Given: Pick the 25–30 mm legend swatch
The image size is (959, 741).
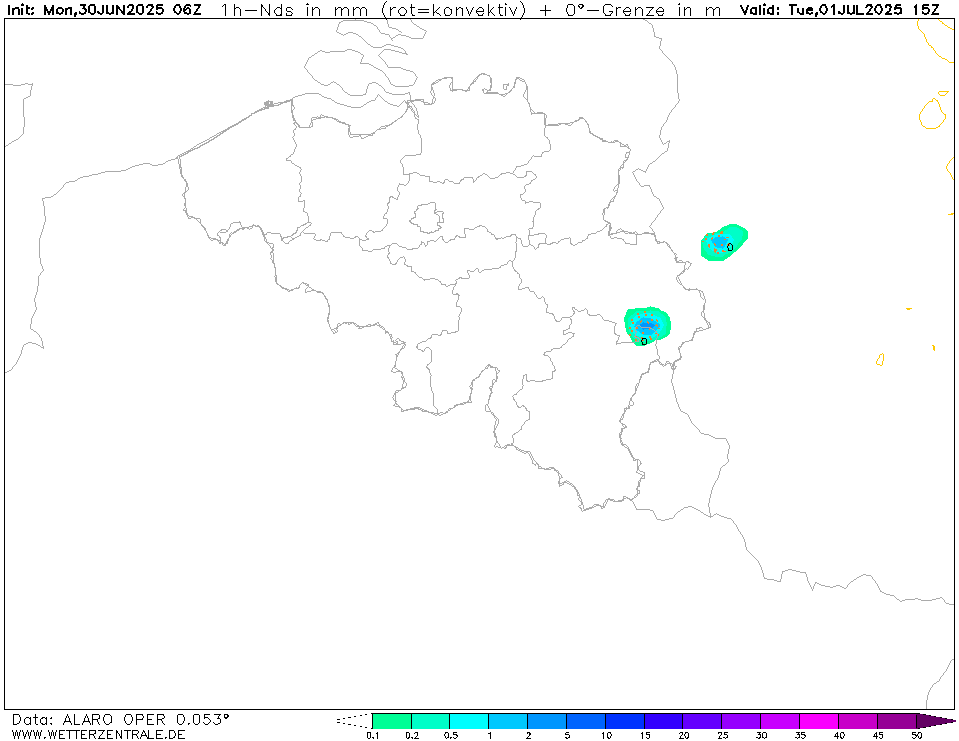Looking at the screenshot, I should pyautogui.click(x=741, y=721).
